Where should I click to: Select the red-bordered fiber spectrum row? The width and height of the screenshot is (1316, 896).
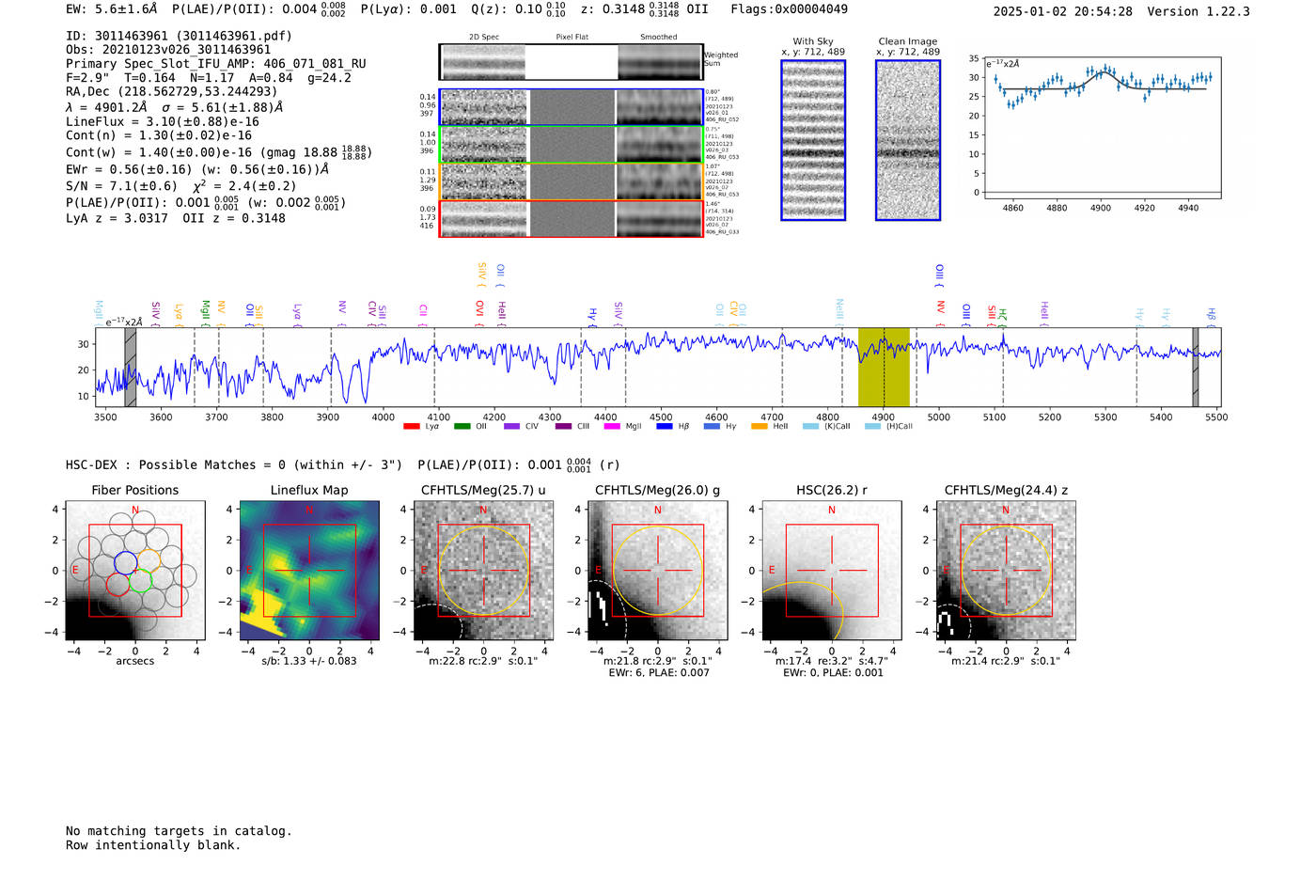[x=571, y=219]
